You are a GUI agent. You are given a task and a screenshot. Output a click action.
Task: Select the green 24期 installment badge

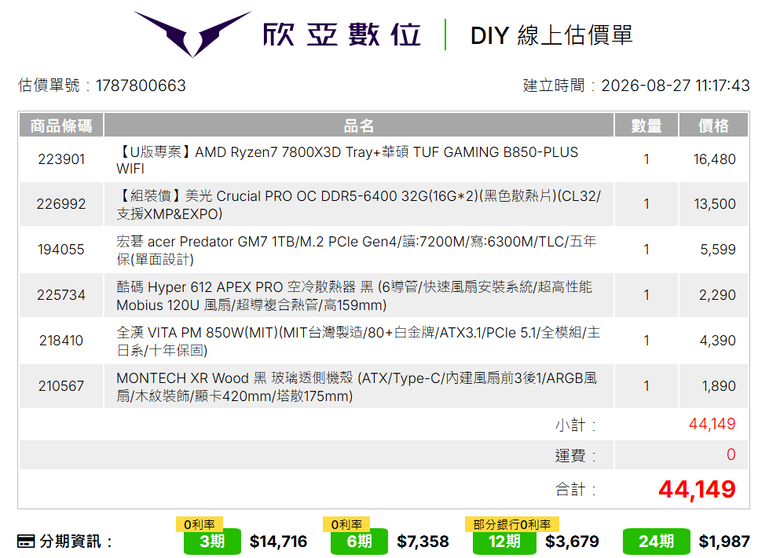coord(656,541)
